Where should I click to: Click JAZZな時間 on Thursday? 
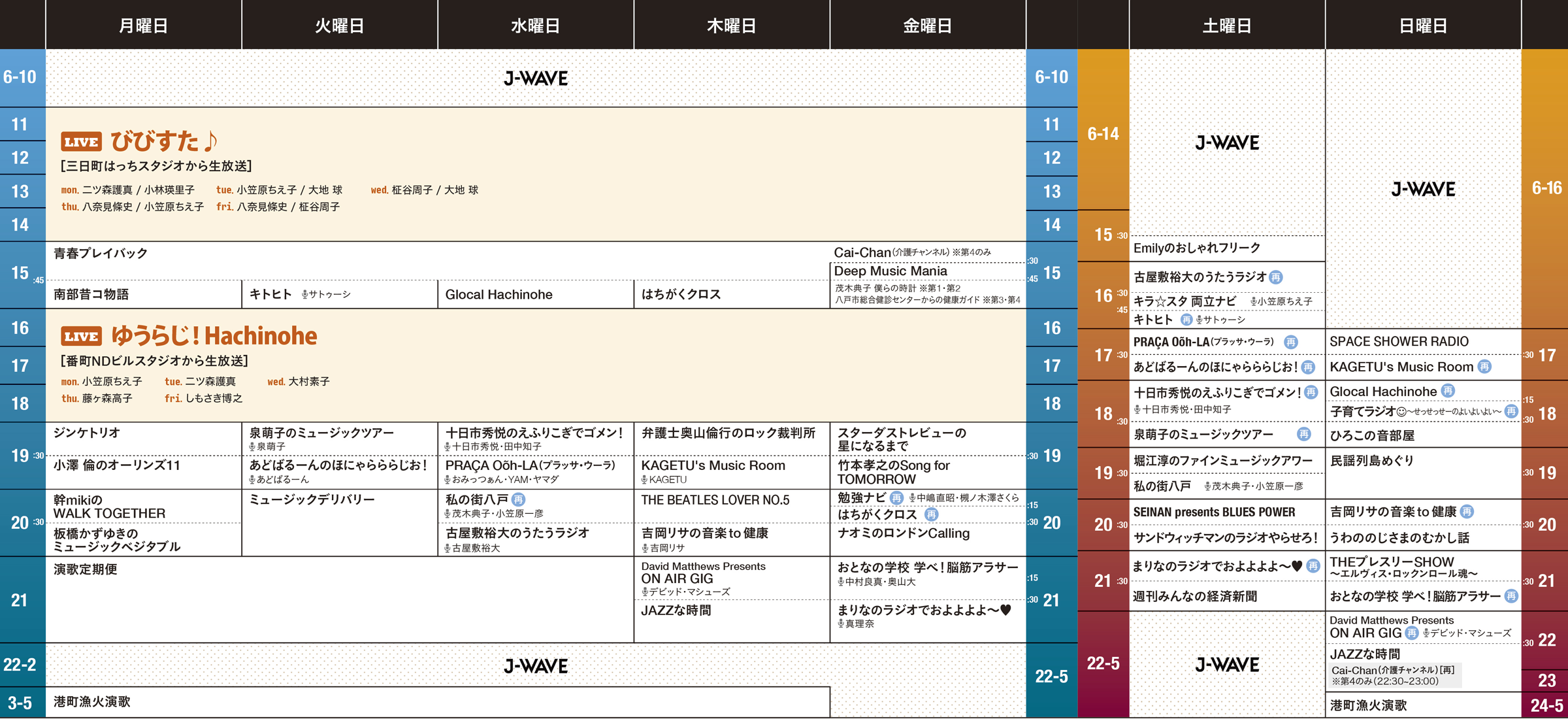676,610
